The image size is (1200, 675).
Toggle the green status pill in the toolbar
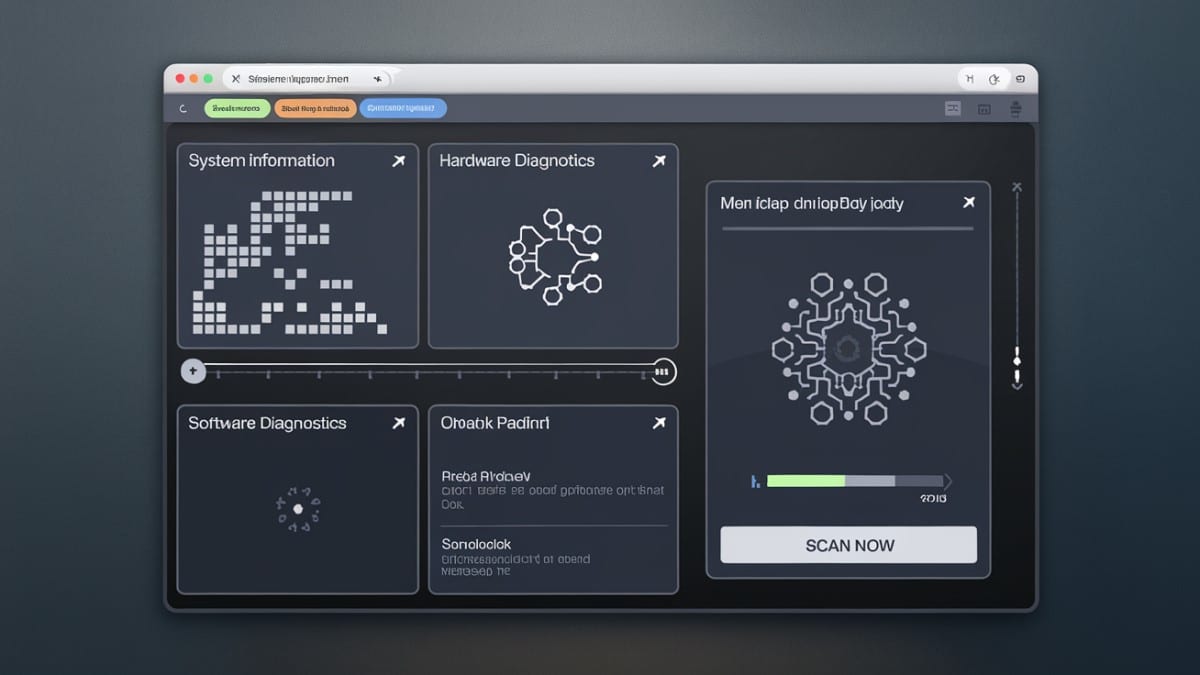click(237, 108)
